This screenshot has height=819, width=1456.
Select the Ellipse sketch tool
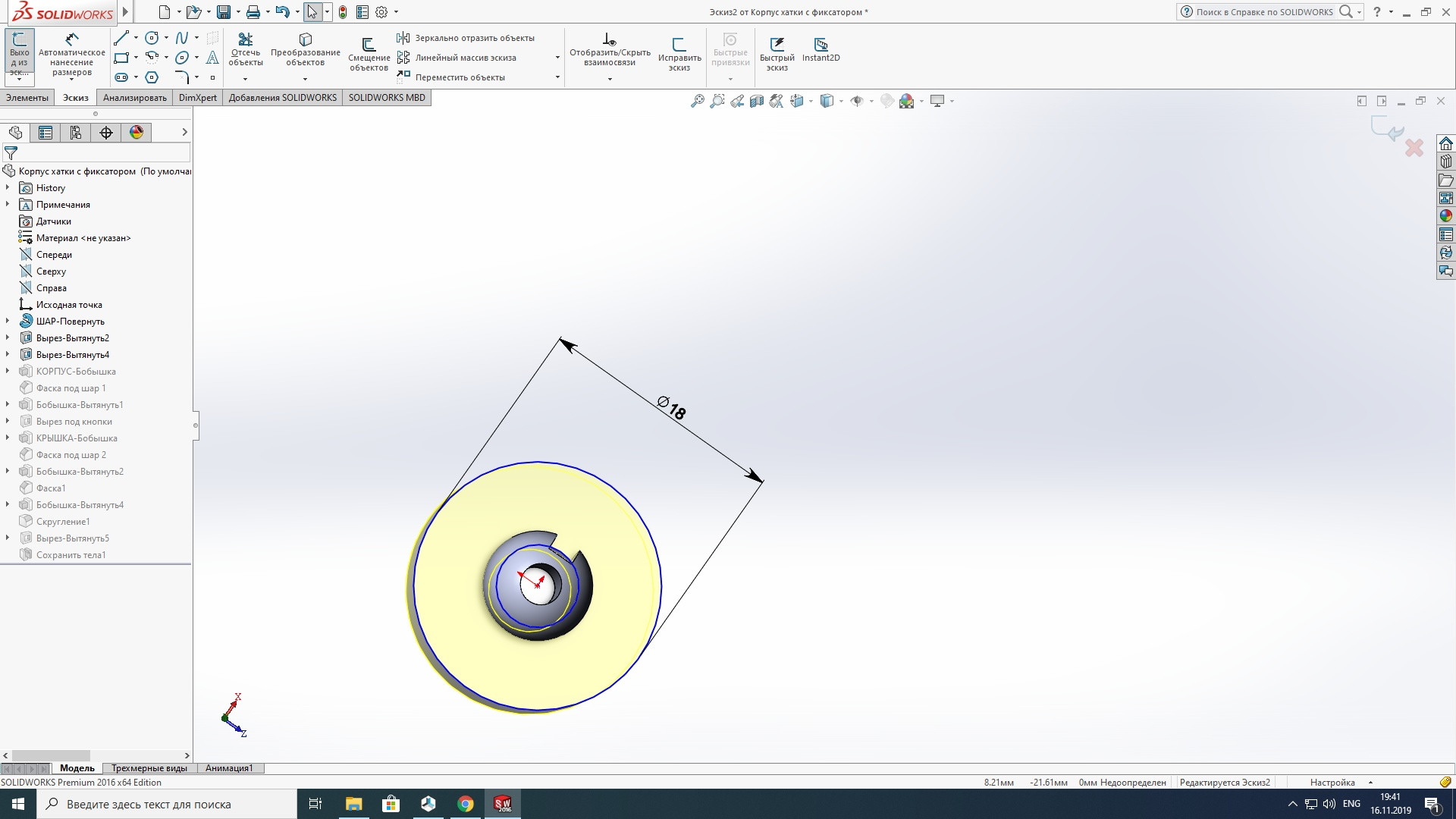(x=182, y=58)
